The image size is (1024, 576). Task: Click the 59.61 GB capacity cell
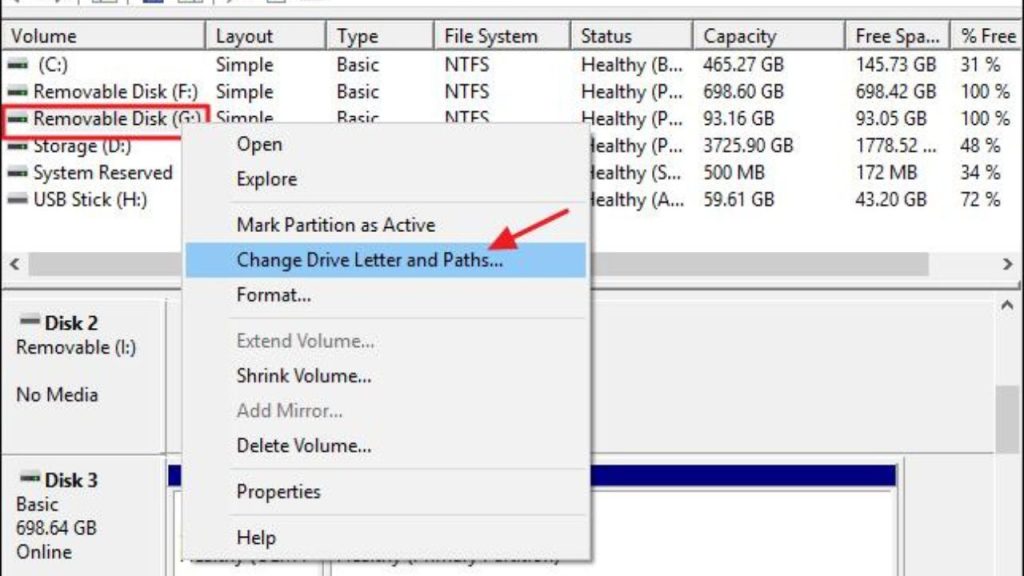[x=739, y=199]
